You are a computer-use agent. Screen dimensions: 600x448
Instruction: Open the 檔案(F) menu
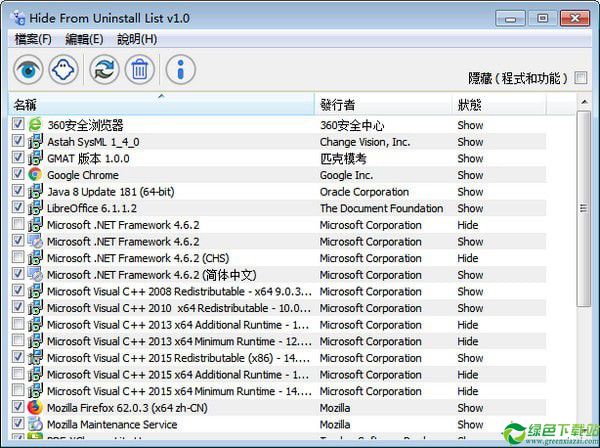tap(33, 39)
